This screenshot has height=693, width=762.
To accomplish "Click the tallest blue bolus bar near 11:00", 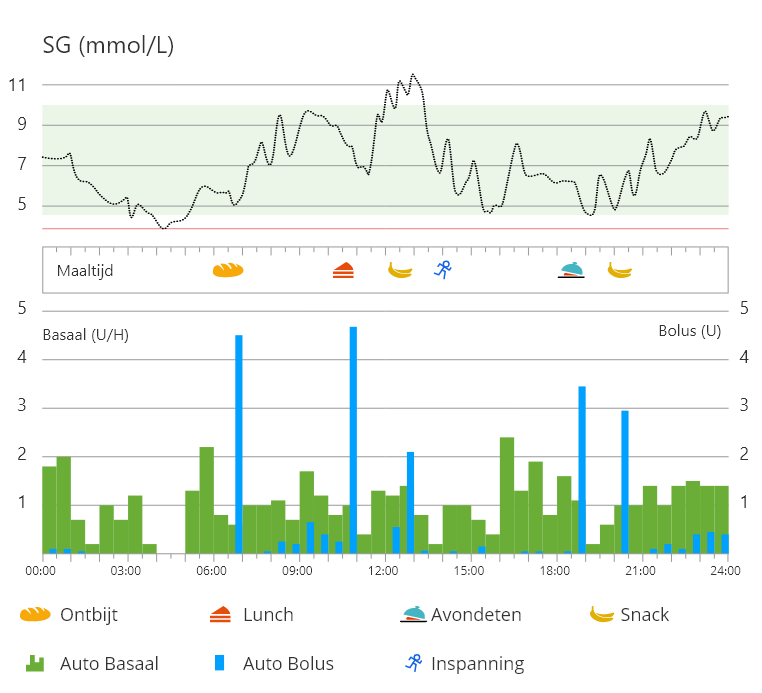I will (x=353, y=440).
